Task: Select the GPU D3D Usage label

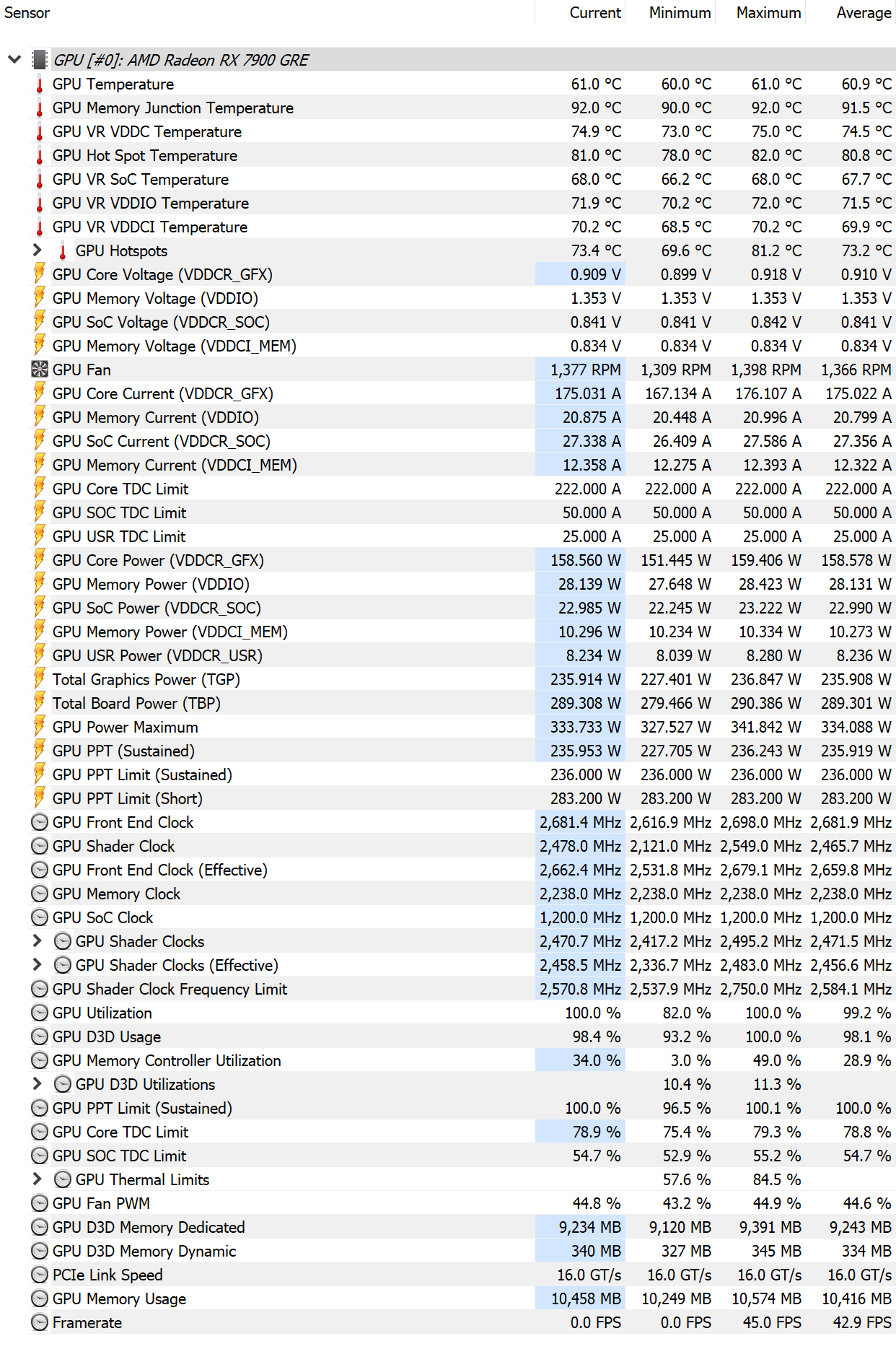Action: tap(107, 1036)
